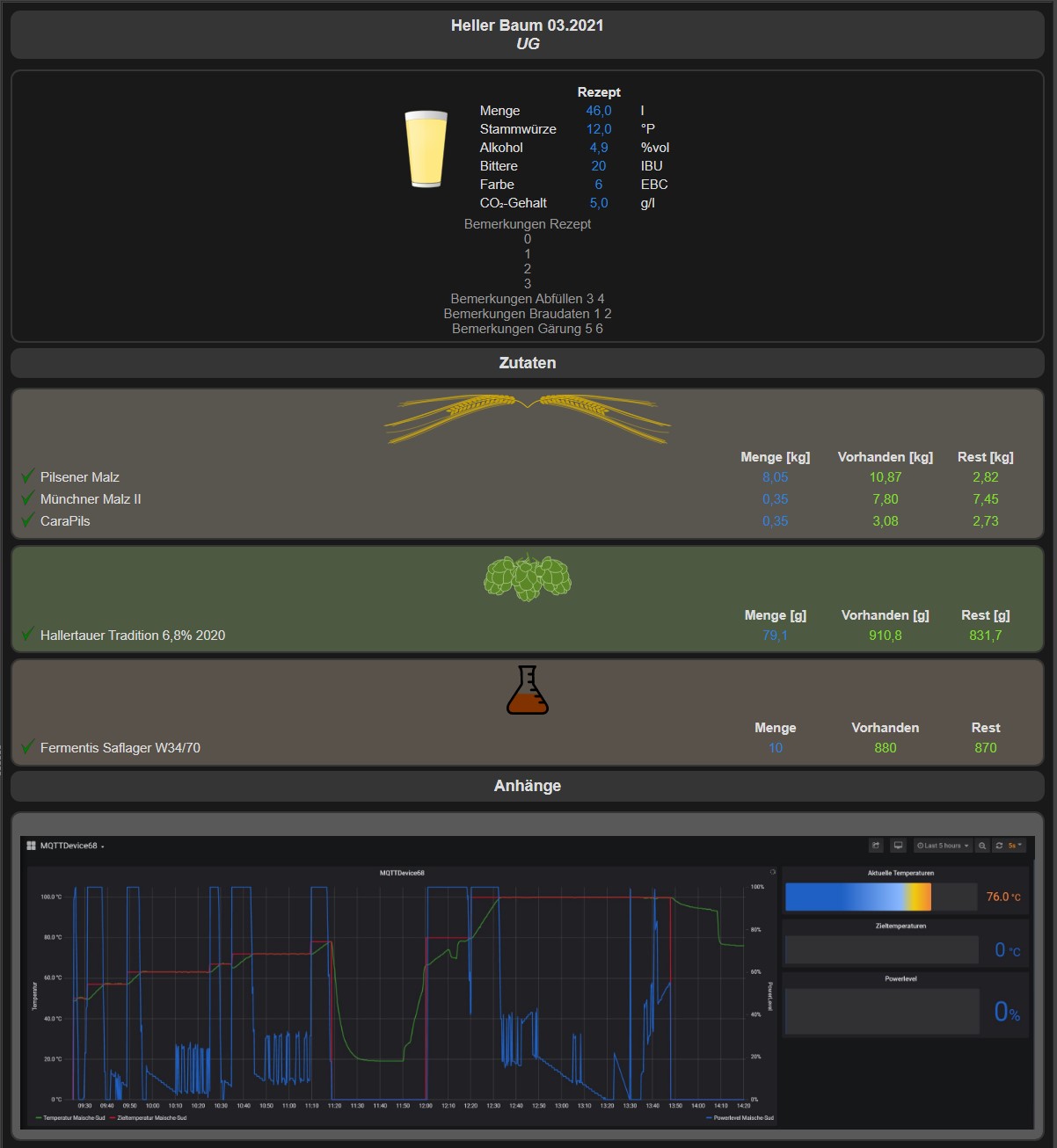
Task: Click the zoom out magnifier icon
Action: [x=982, y=846]
